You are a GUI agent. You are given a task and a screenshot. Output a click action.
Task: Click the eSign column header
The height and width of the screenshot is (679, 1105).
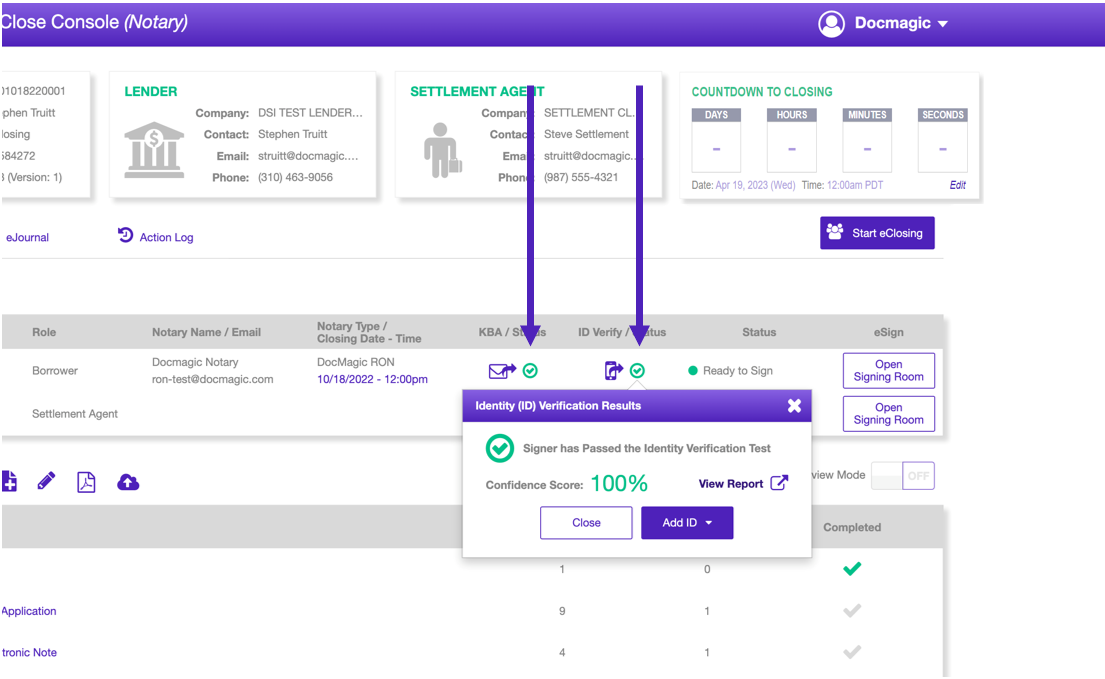click(x=889, y=332)
